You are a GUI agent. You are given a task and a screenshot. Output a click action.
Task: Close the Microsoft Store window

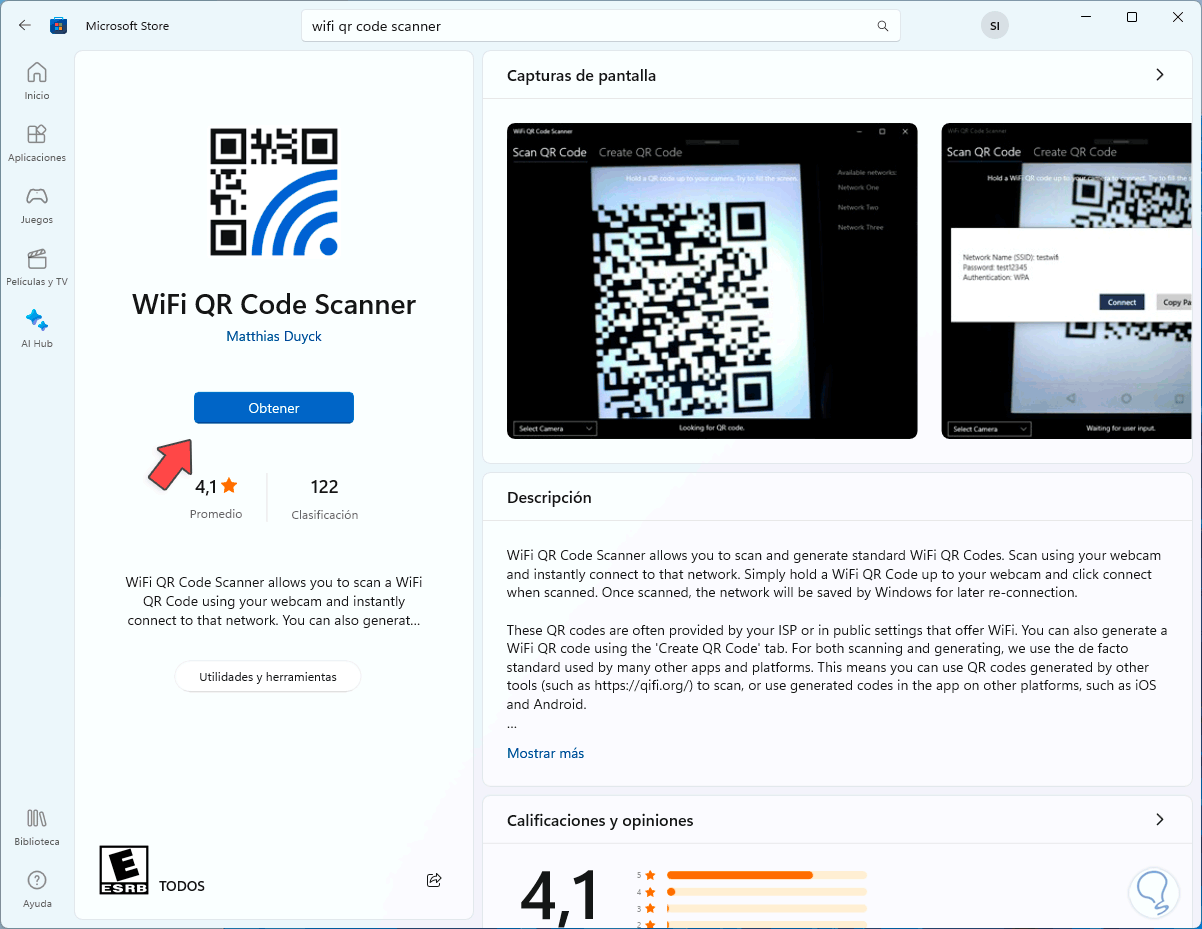pos(1178,17)
